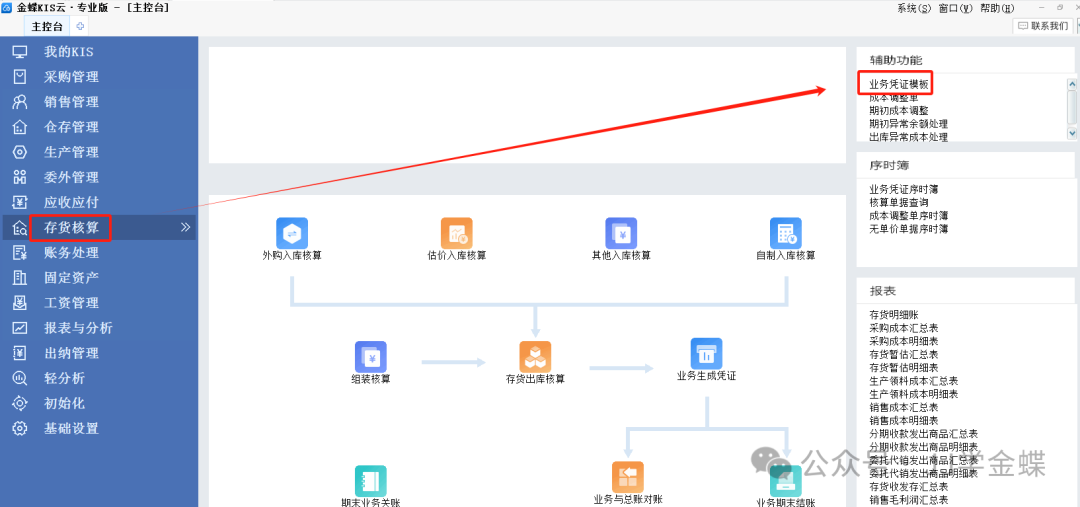Add a new tab next to 主控台

coord(80,26)
